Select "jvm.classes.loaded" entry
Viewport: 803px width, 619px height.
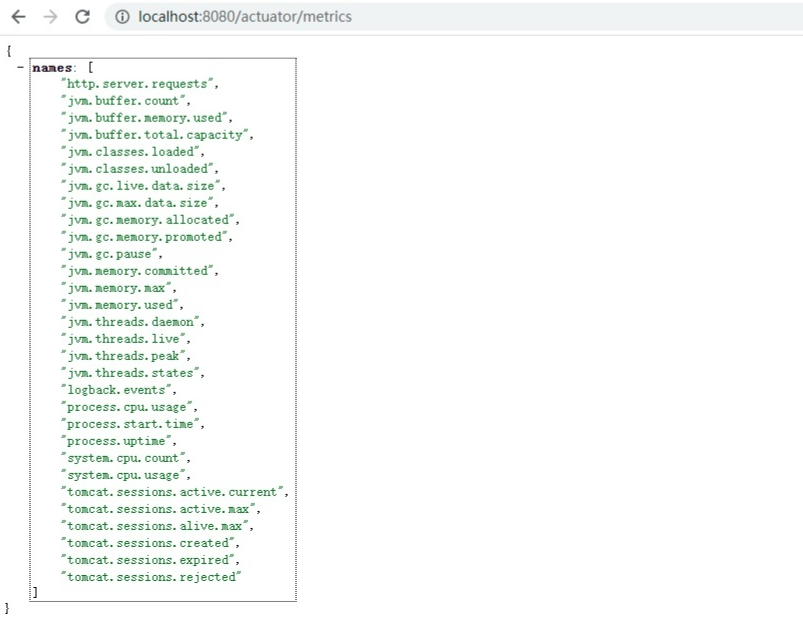click(x=130, y=152)
